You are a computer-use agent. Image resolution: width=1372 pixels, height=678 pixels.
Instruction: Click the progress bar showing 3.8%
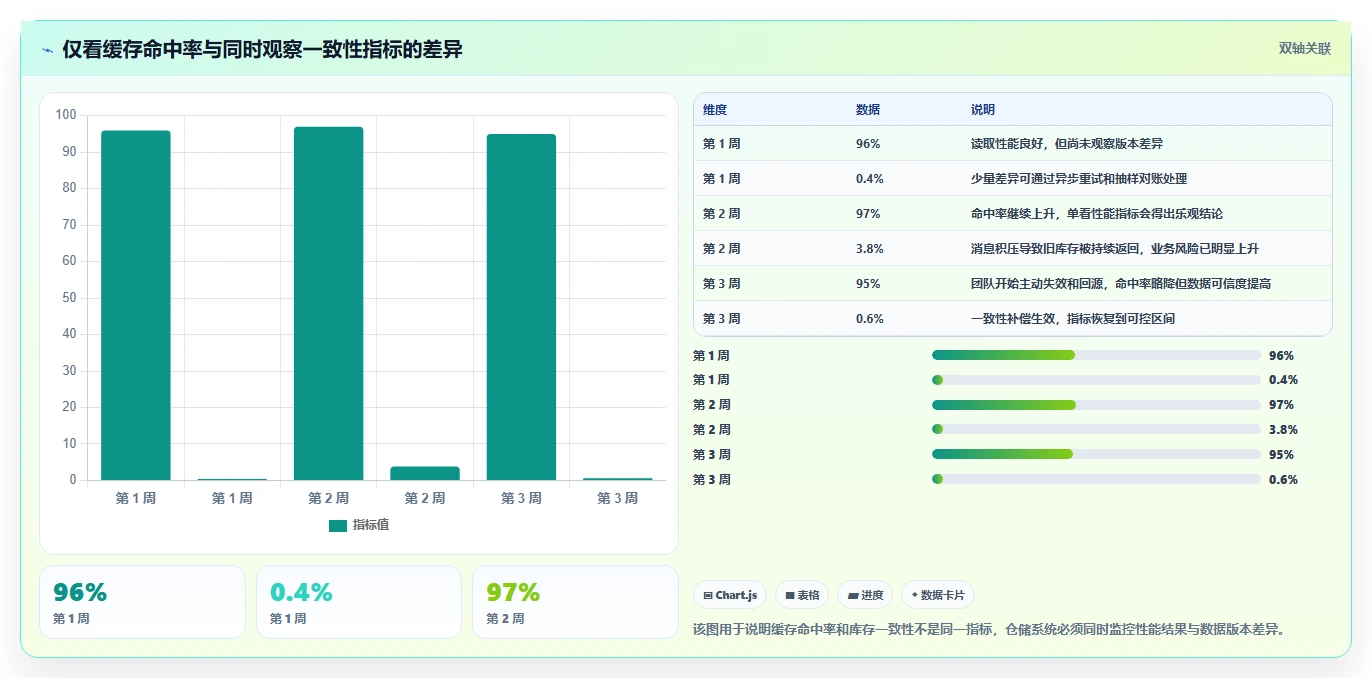point(1096,429)
